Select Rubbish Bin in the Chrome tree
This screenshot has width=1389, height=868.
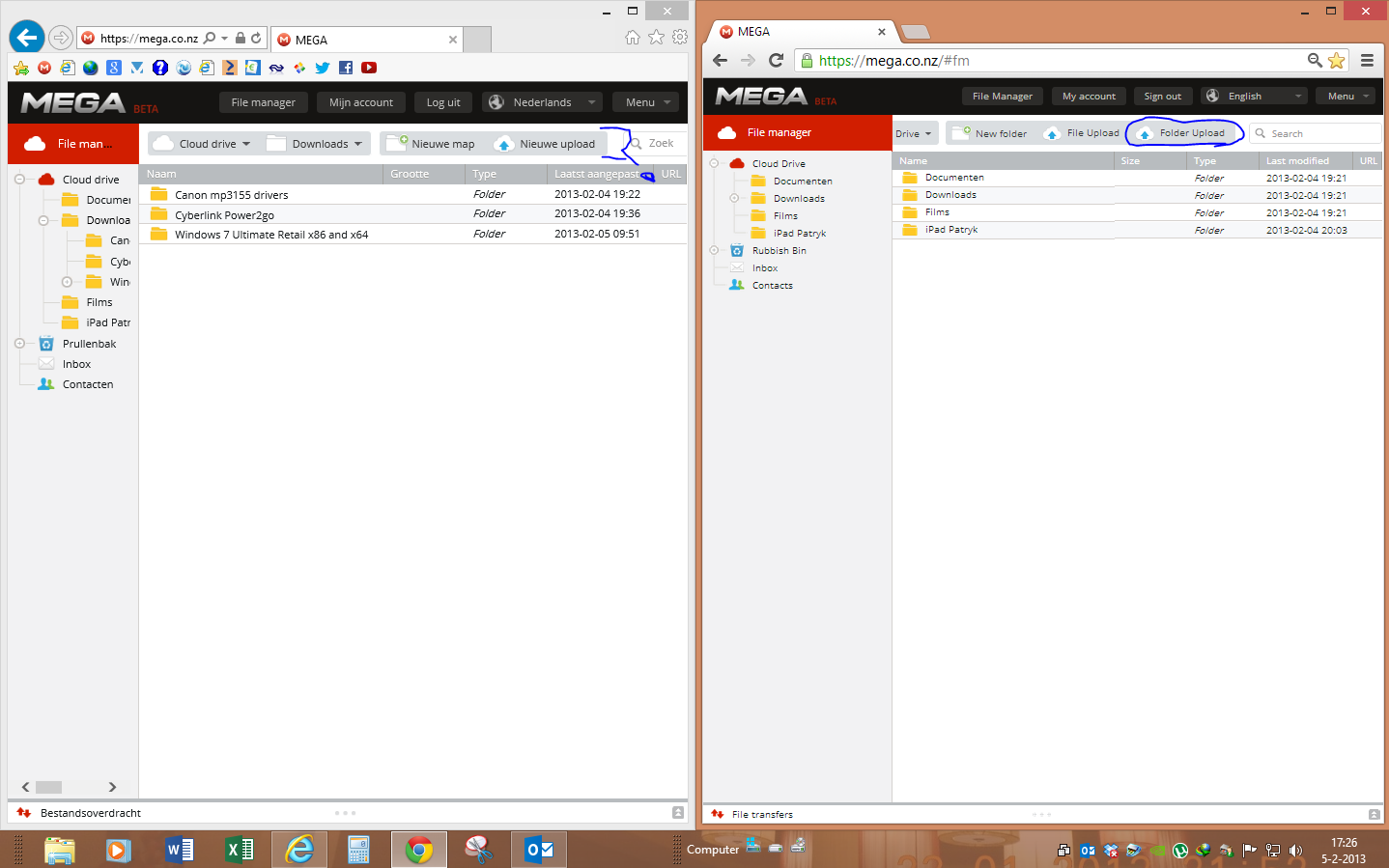[x=779, y=250]
